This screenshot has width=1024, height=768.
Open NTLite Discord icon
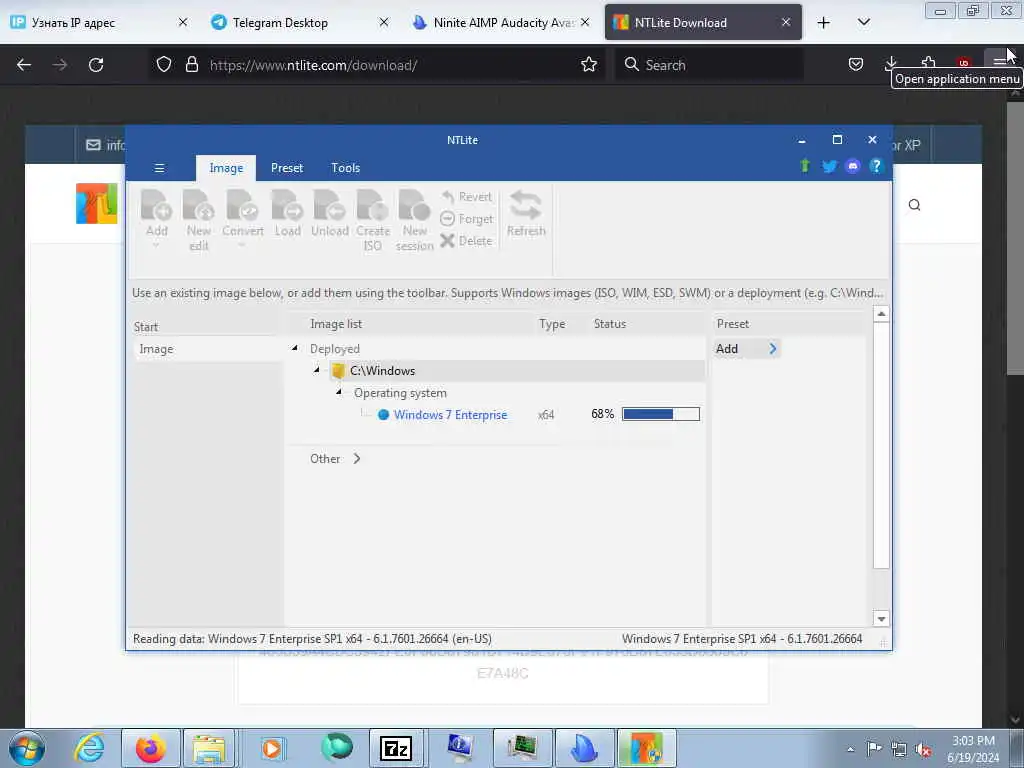click(x=852, y=167)
